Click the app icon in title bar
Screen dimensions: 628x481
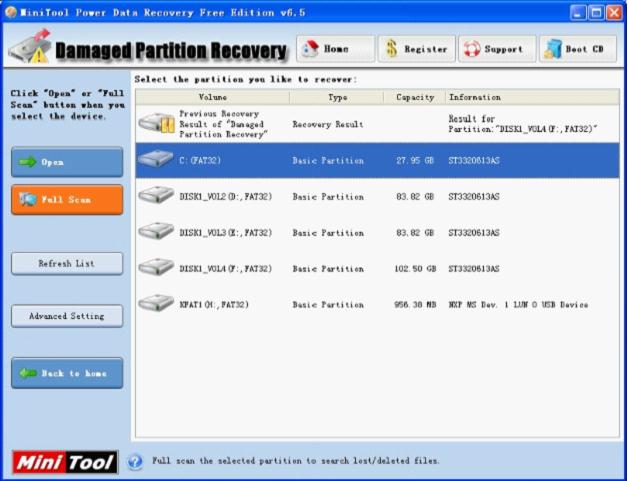coord(11,12)
